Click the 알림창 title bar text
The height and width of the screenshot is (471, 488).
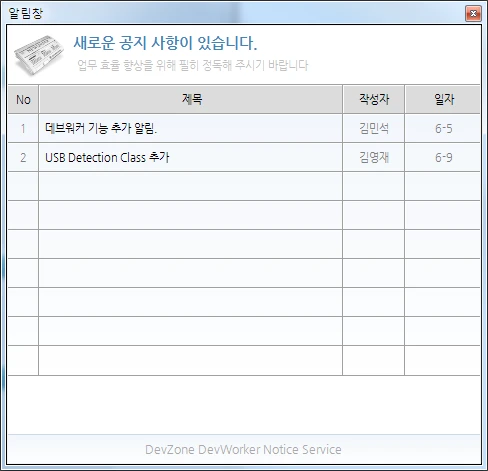pos(25,14)
